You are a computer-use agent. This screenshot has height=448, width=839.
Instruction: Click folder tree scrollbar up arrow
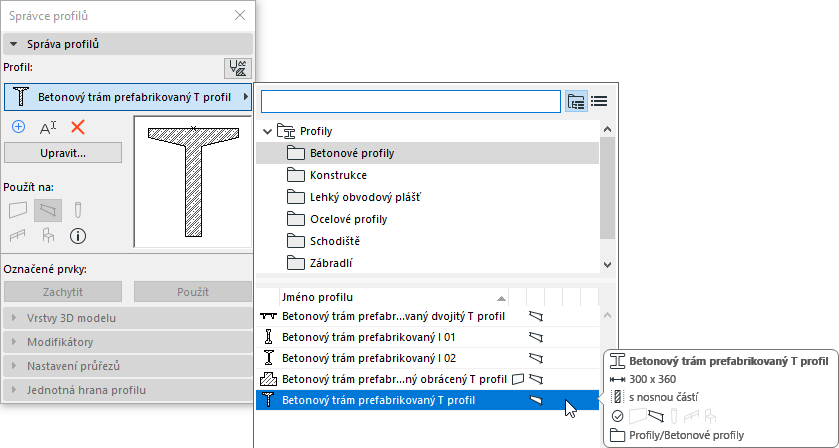tap(607, 129)
